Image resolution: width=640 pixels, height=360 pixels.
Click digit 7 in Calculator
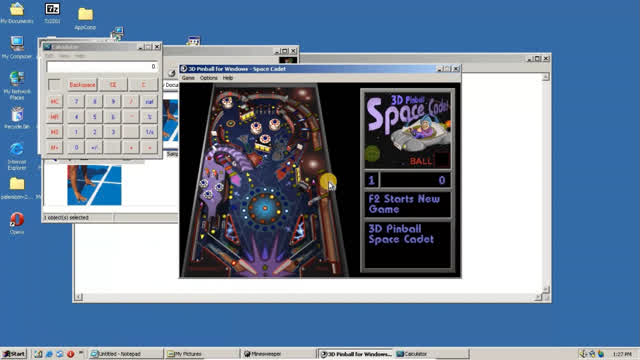[x=76, y=101]
